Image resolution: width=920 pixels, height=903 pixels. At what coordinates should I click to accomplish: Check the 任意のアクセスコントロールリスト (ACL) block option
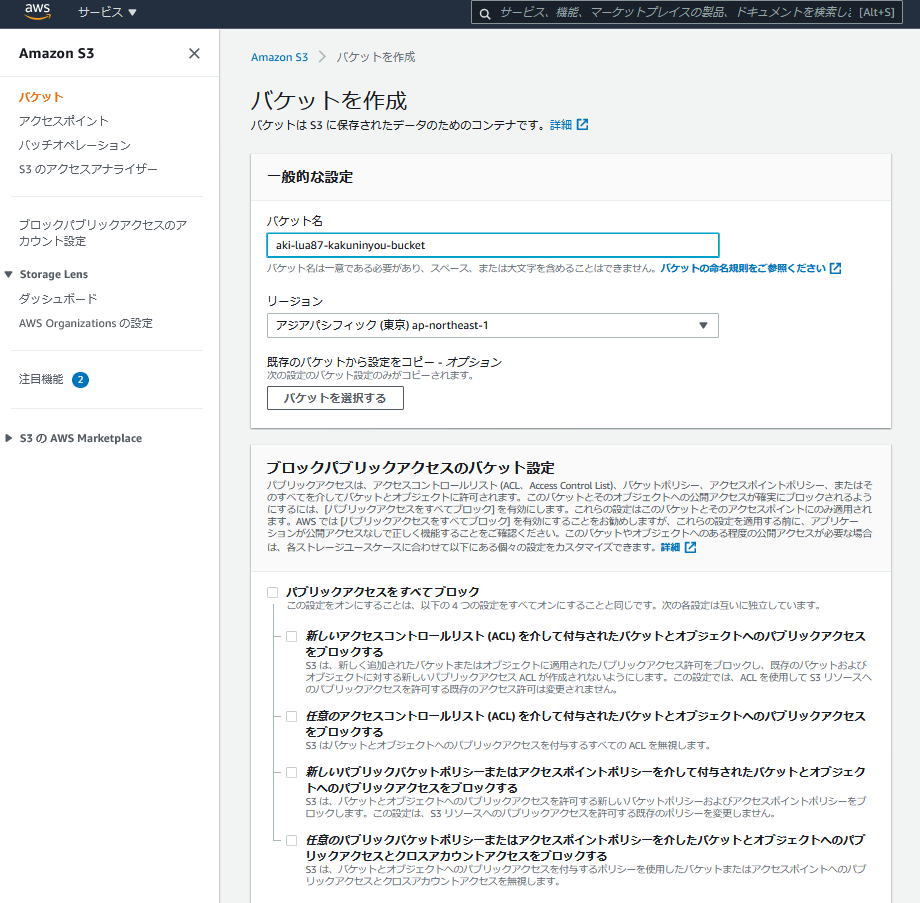(x=292, y=716)
